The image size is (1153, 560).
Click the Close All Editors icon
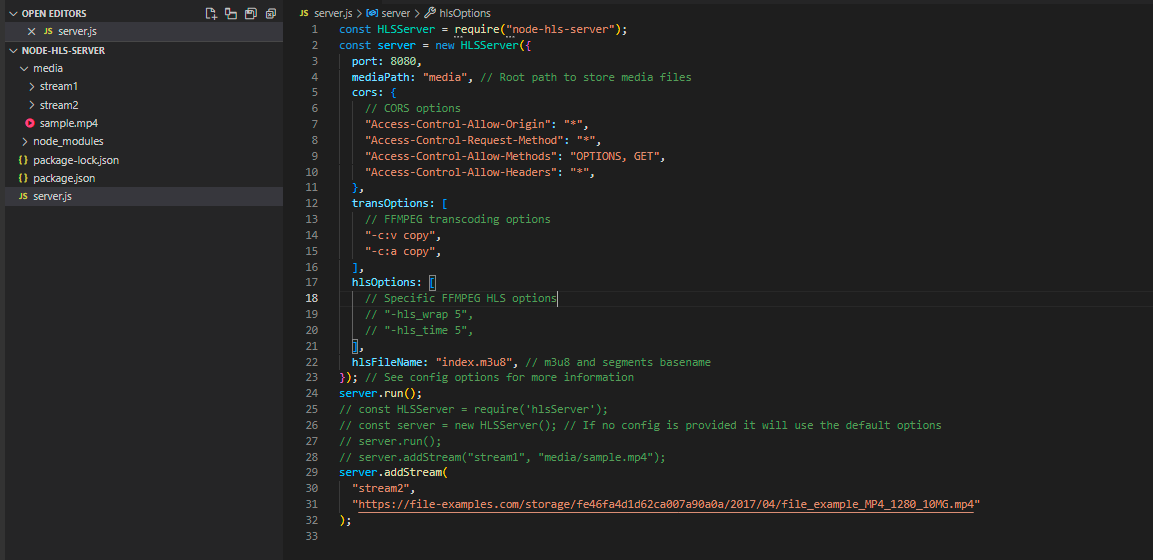(x=271, y=13)
